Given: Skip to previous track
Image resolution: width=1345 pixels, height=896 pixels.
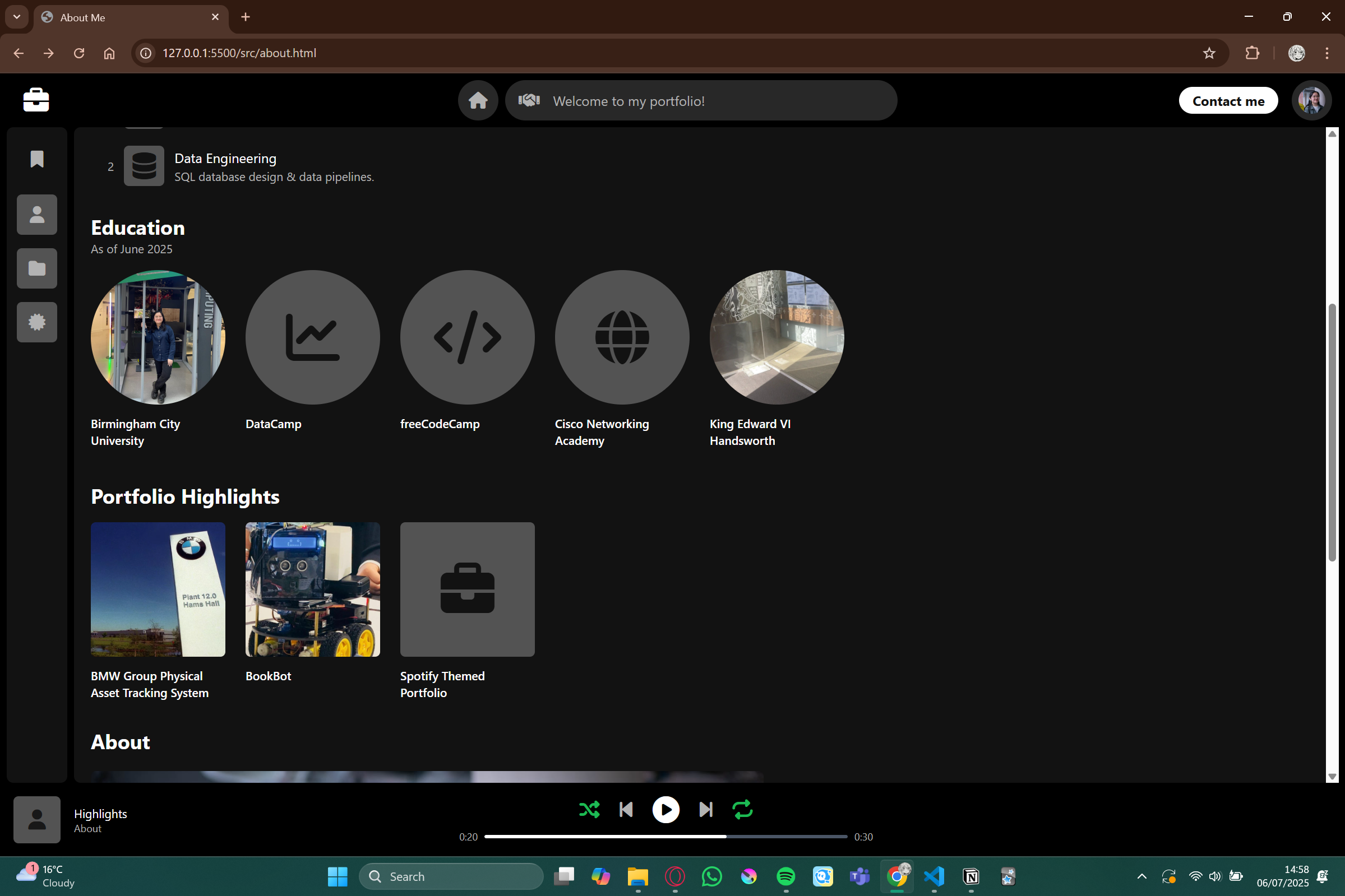Looking at the screenshot, I should tap(626, 810).
